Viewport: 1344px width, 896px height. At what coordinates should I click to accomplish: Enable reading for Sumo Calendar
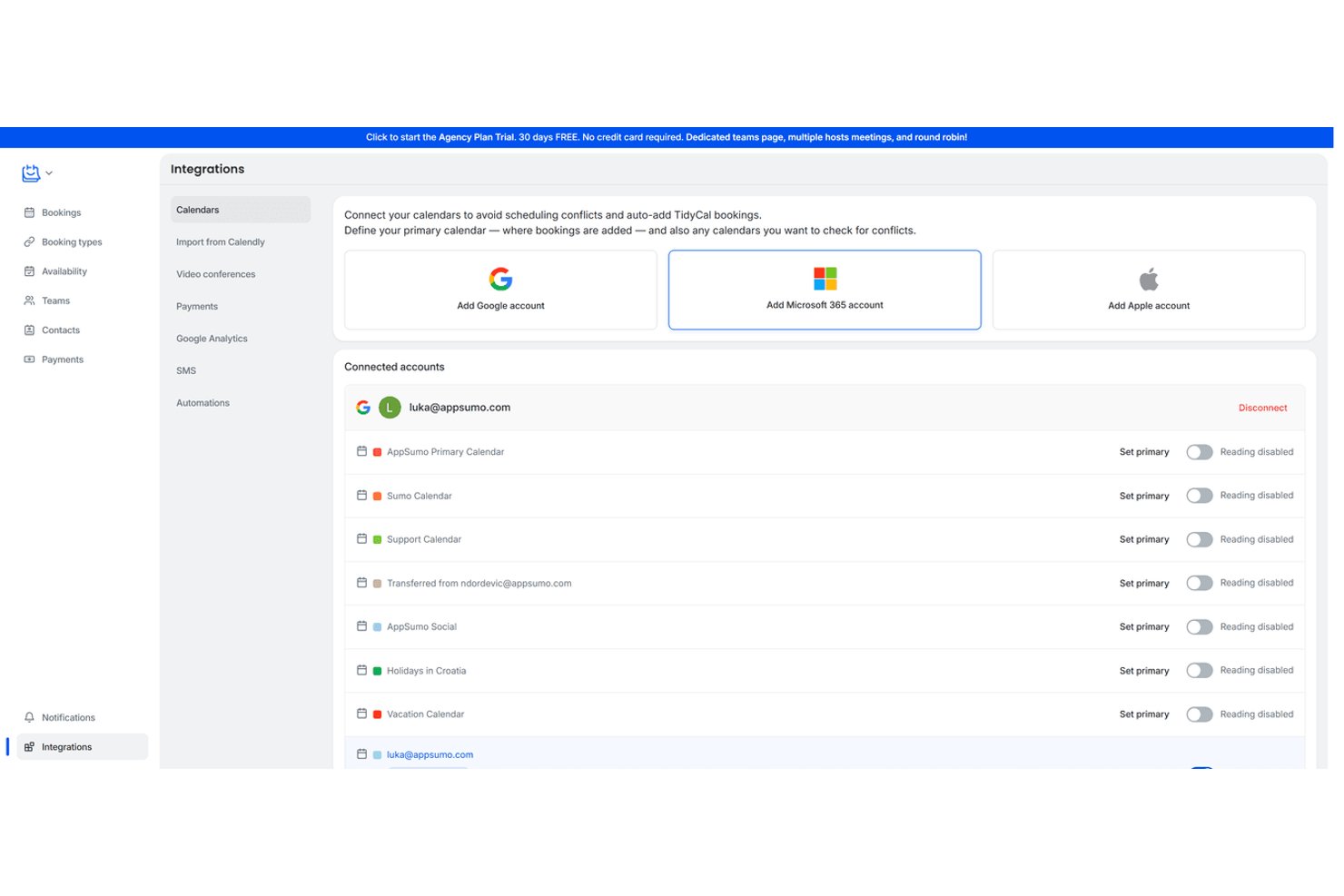1199,496
